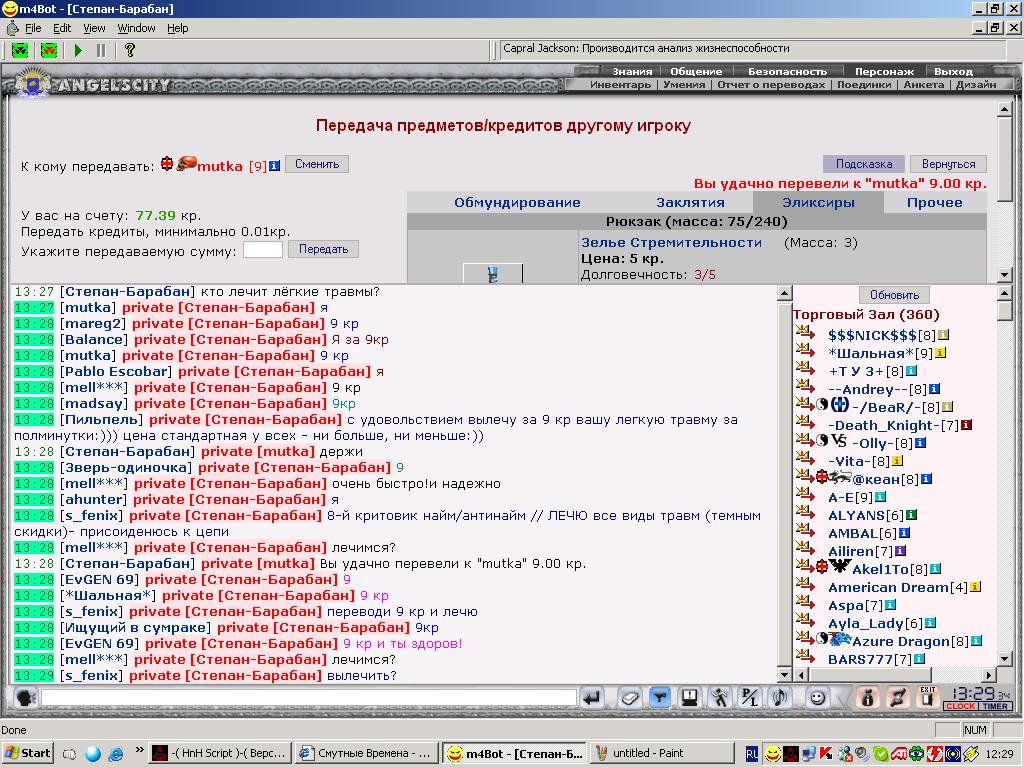Open the Help menu

(178, 28)
